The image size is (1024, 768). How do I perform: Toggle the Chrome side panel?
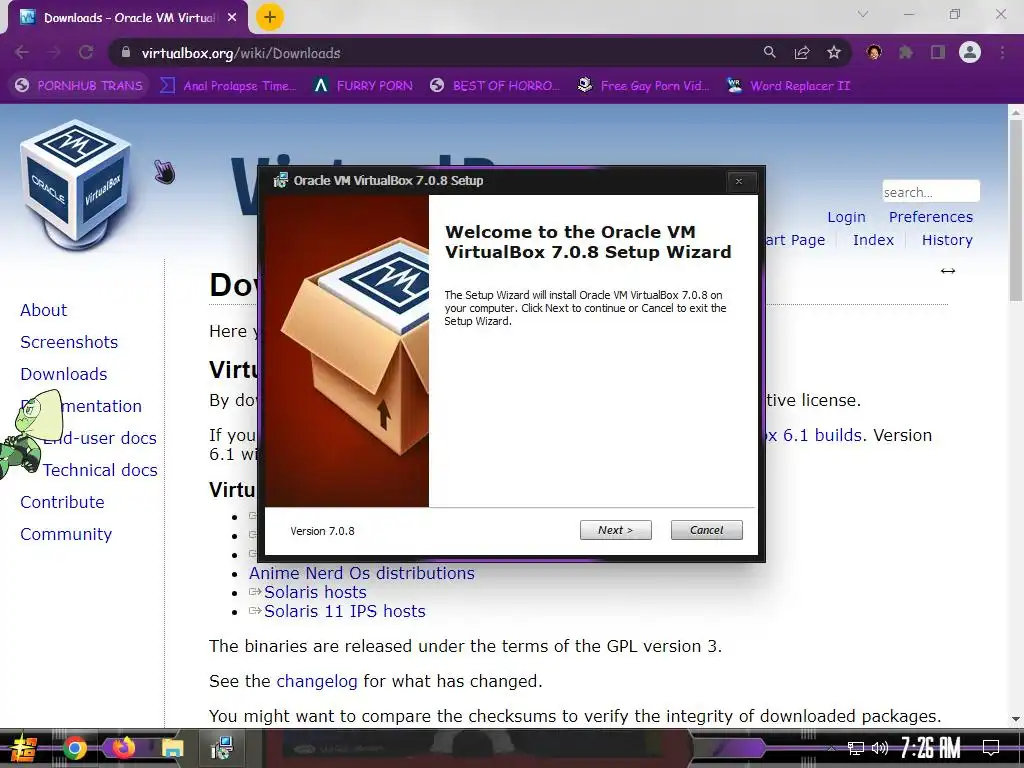coord(938,52)
